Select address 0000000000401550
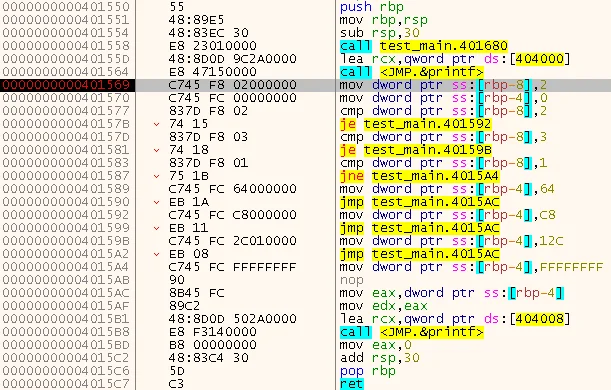This screenshot has width=611, height=390. pyautogui.click(x=66, y=7)
